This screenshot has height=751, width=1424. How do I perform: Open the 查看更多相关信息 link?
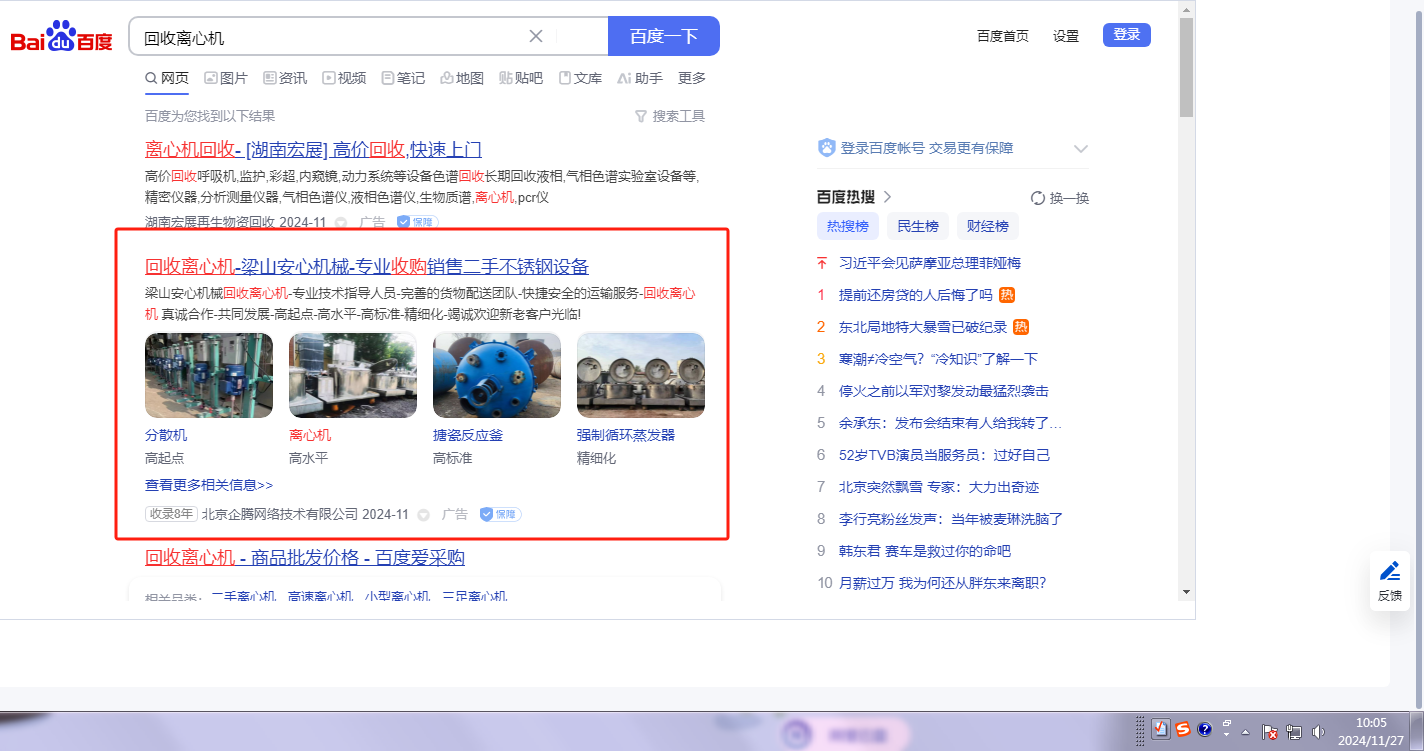[209, 485]
